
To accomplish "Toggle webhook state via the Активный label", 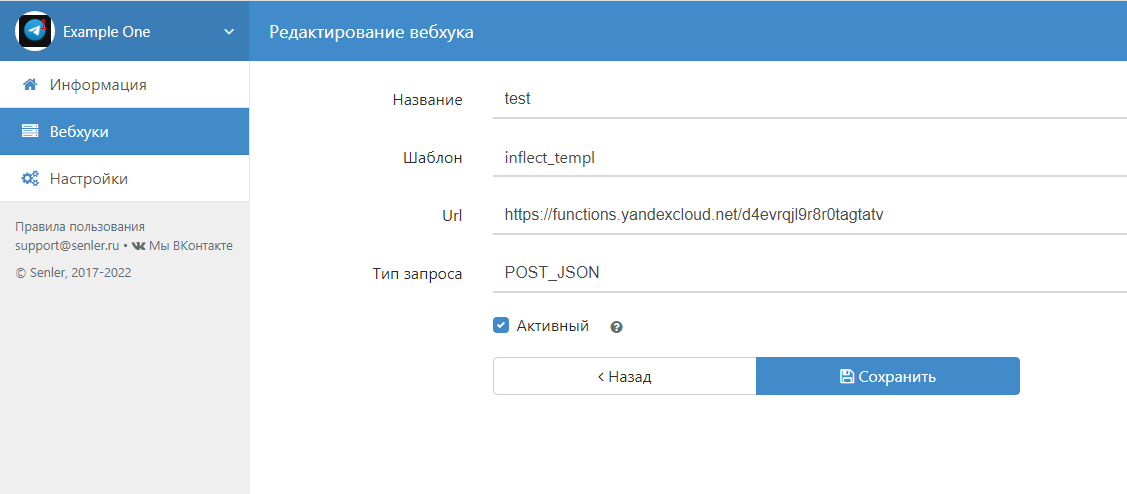I will click(x=552, y=326).
